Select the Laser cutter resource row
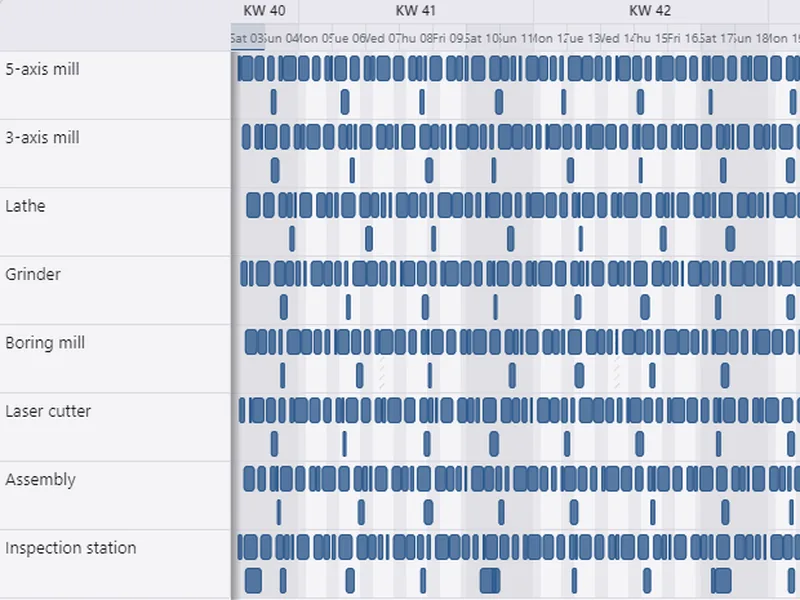This screenshot has width=800, height=600. coord(115,427)
